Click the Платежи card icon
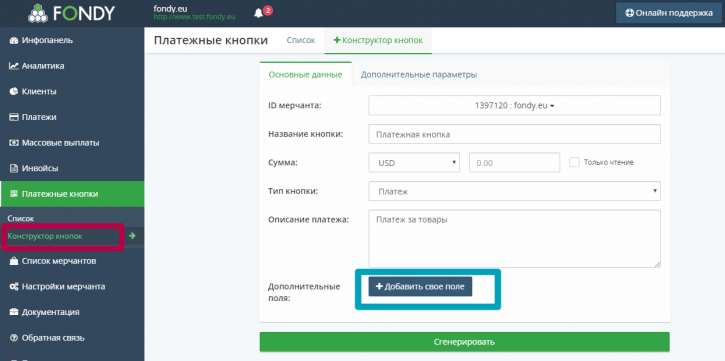725x361 pixels. click(x=13, y=117)
